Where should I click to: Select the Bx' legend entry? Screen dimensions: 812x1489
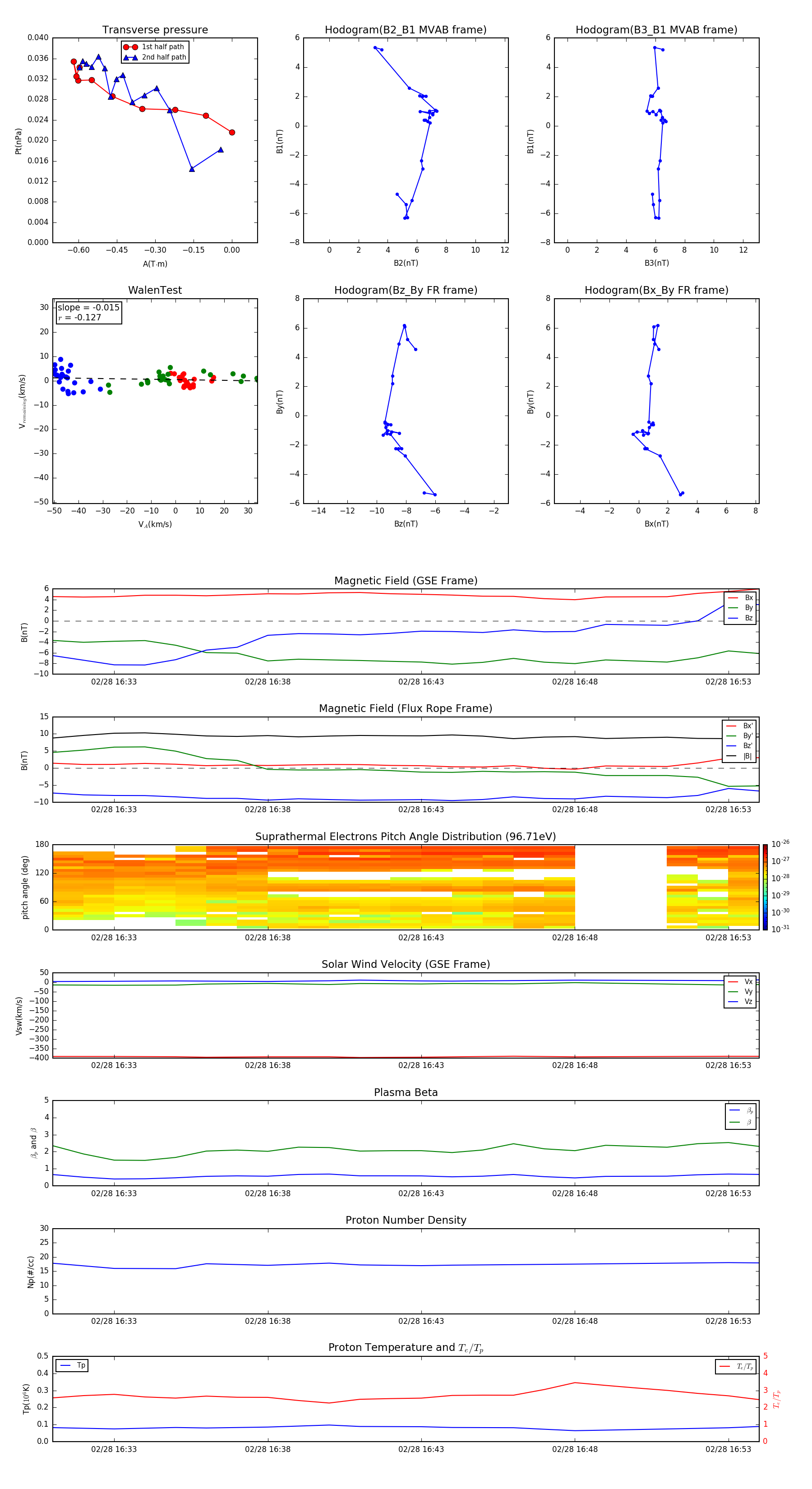coord(740,726)
